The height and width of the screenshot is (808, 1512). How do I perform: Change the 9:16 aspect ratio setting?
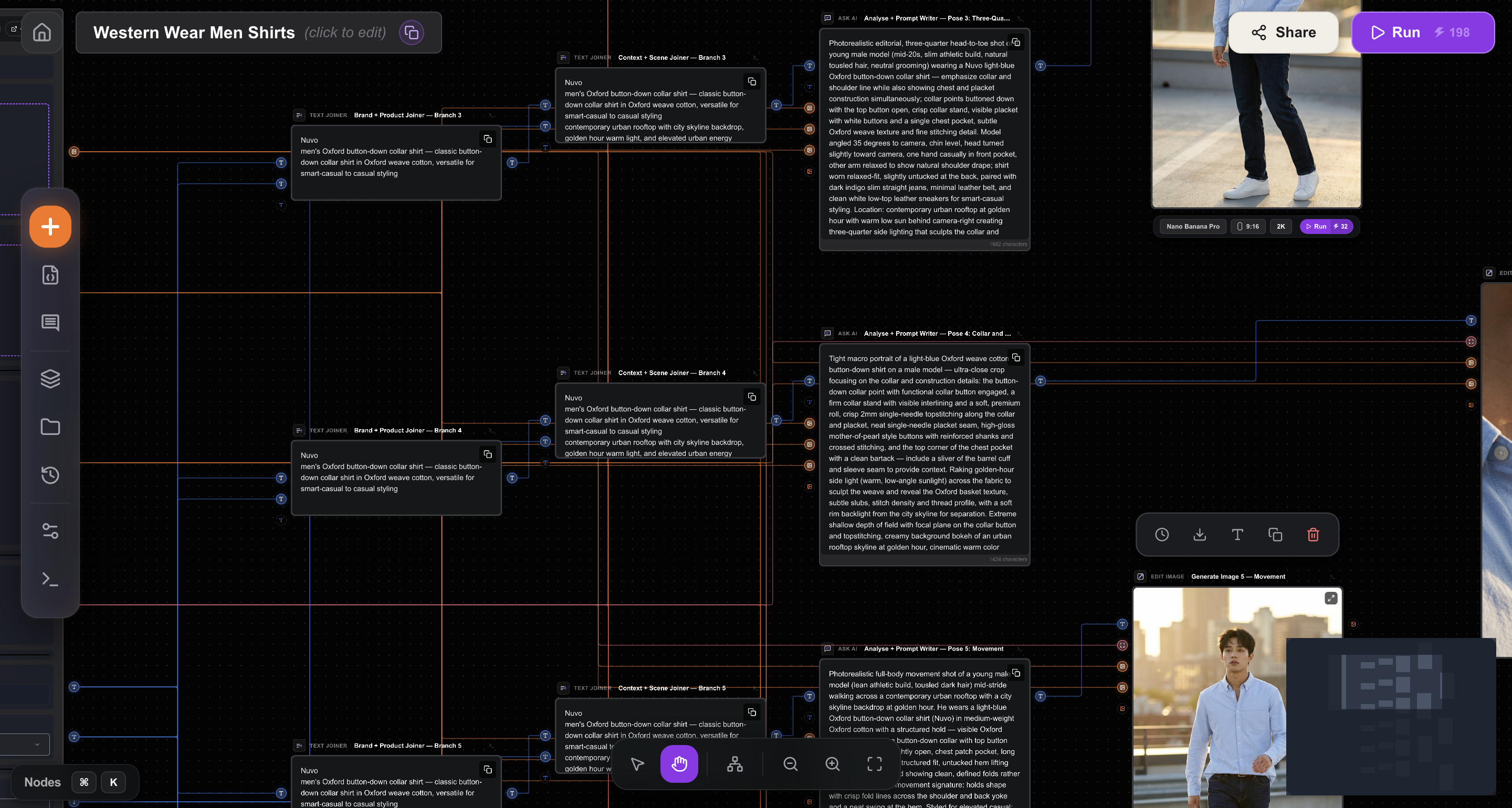tap(1248, 227)
